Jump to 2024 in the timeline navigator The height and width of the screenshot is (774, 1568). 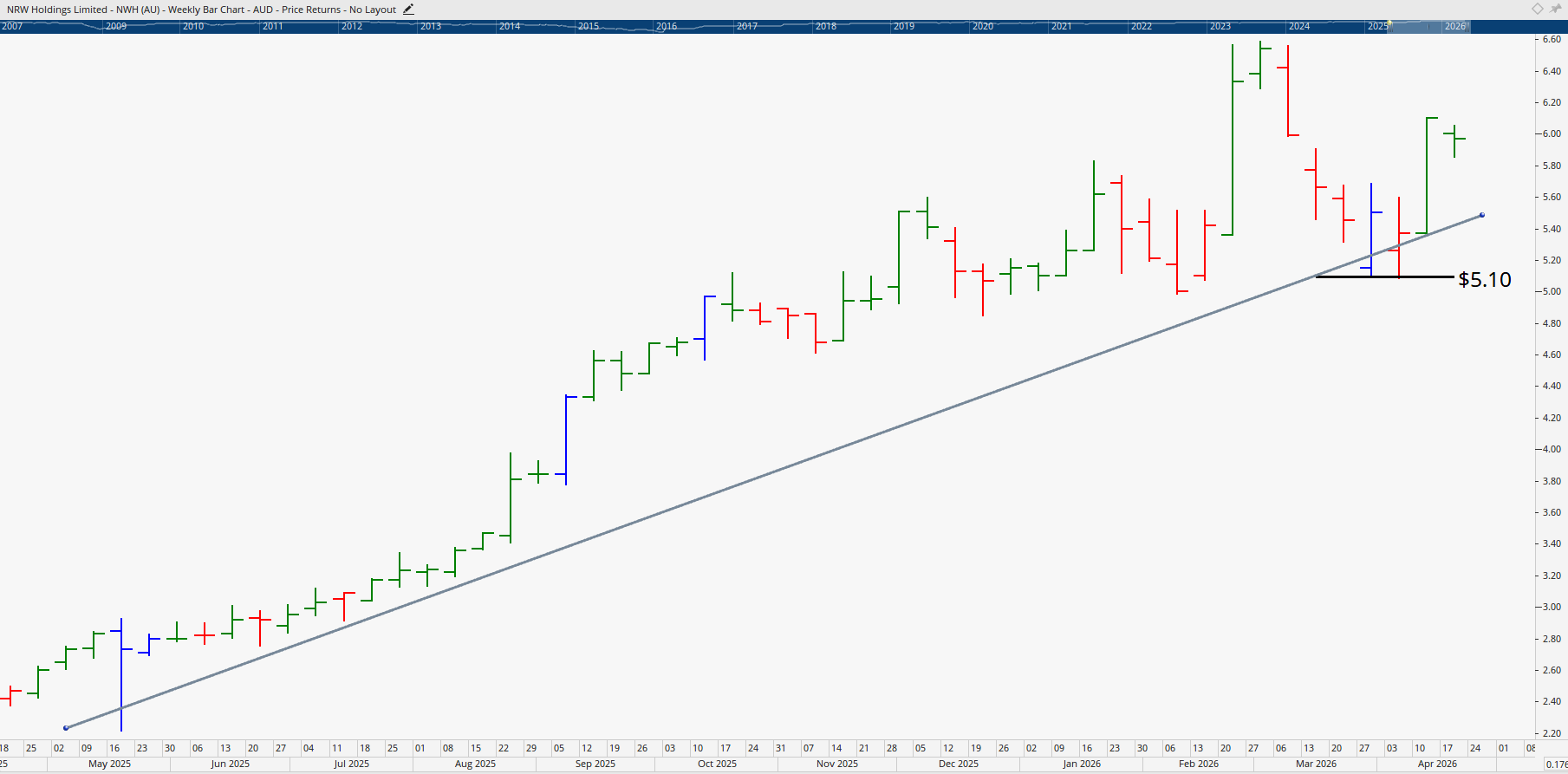(x=1299, y=26)
